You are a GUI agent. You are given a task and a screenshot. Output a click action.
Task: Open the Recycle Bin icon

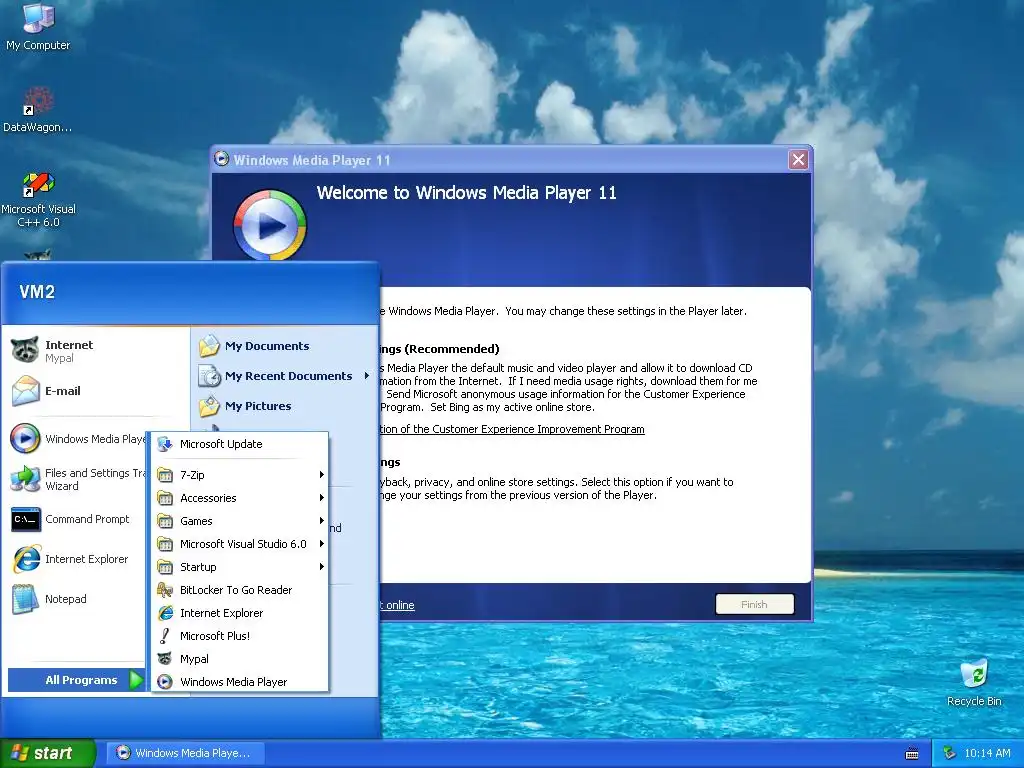974,674
